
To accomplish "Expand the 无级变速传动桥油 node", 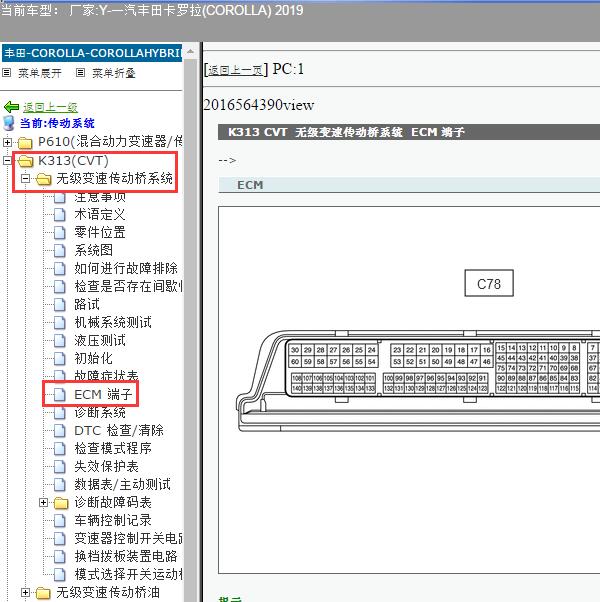I will pos(25,592).
